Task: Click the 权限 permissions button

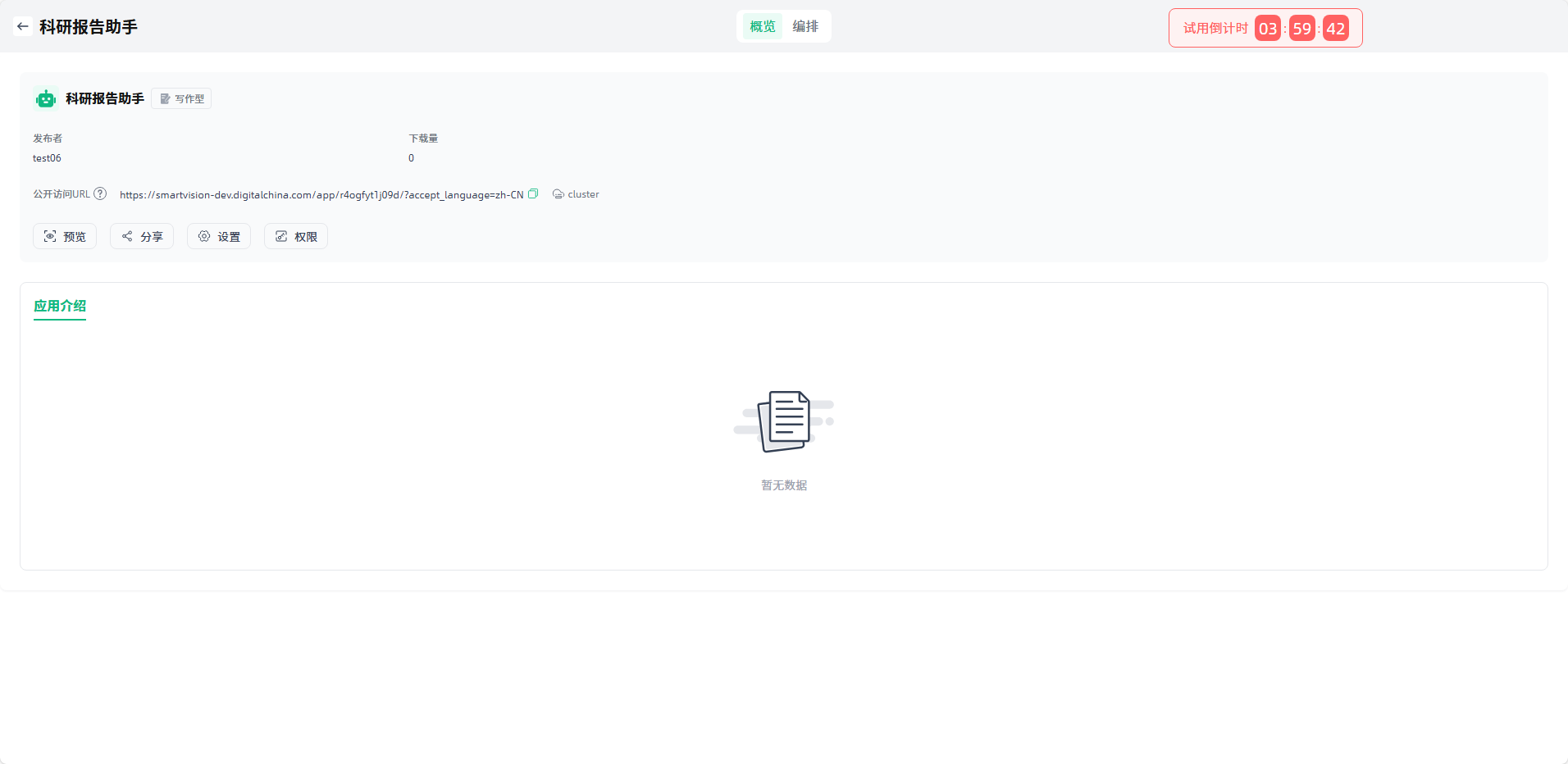Action: [296, 237]
